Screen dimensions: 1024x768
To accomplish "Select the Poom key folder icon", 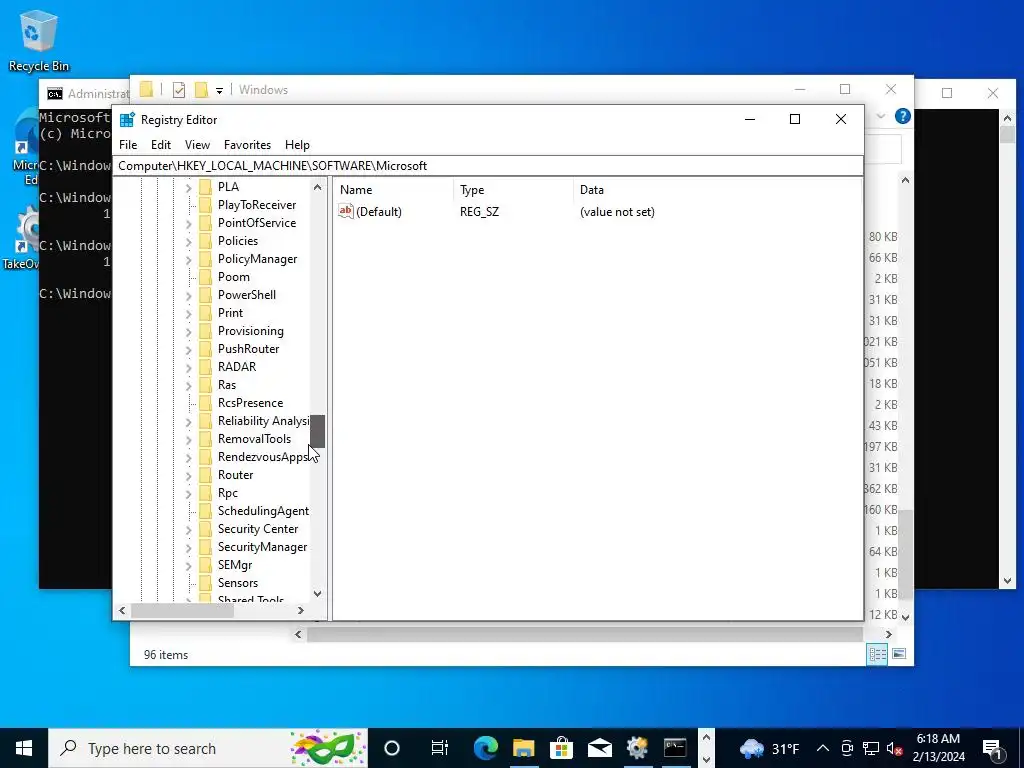I will [x=206, y=277].
